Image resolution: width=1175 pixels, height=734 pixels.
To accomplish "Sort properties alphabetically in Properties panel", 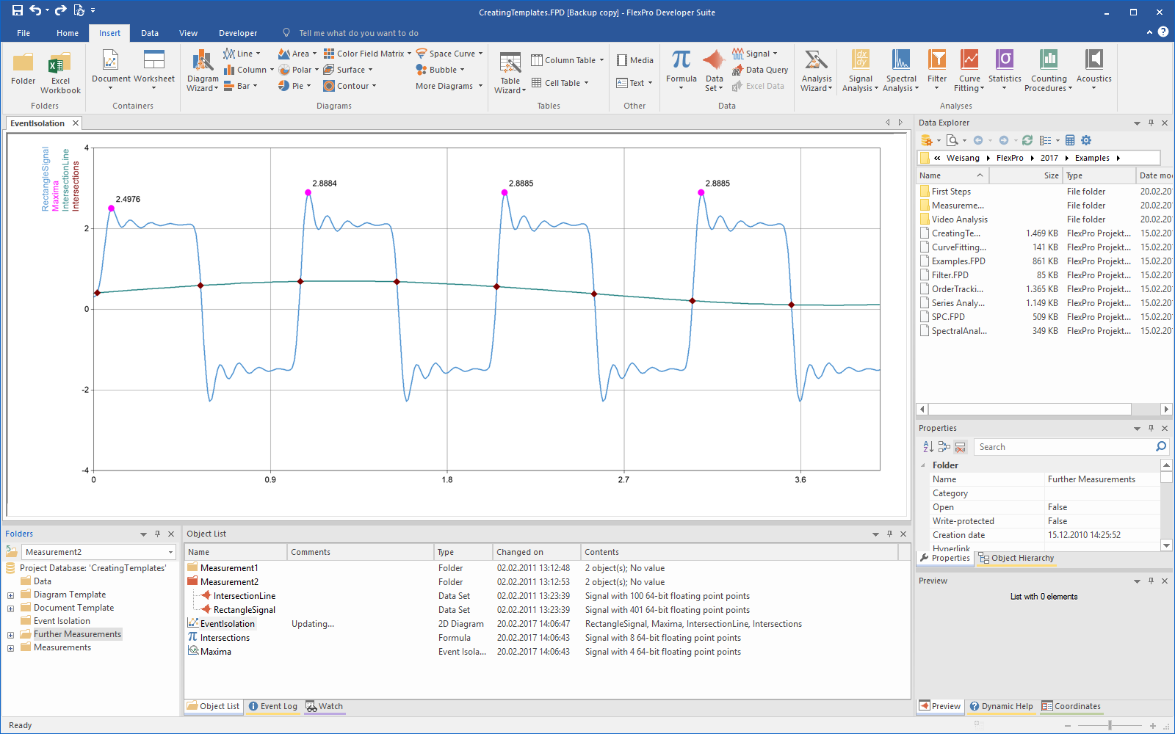I will click(x=928, y=447).
